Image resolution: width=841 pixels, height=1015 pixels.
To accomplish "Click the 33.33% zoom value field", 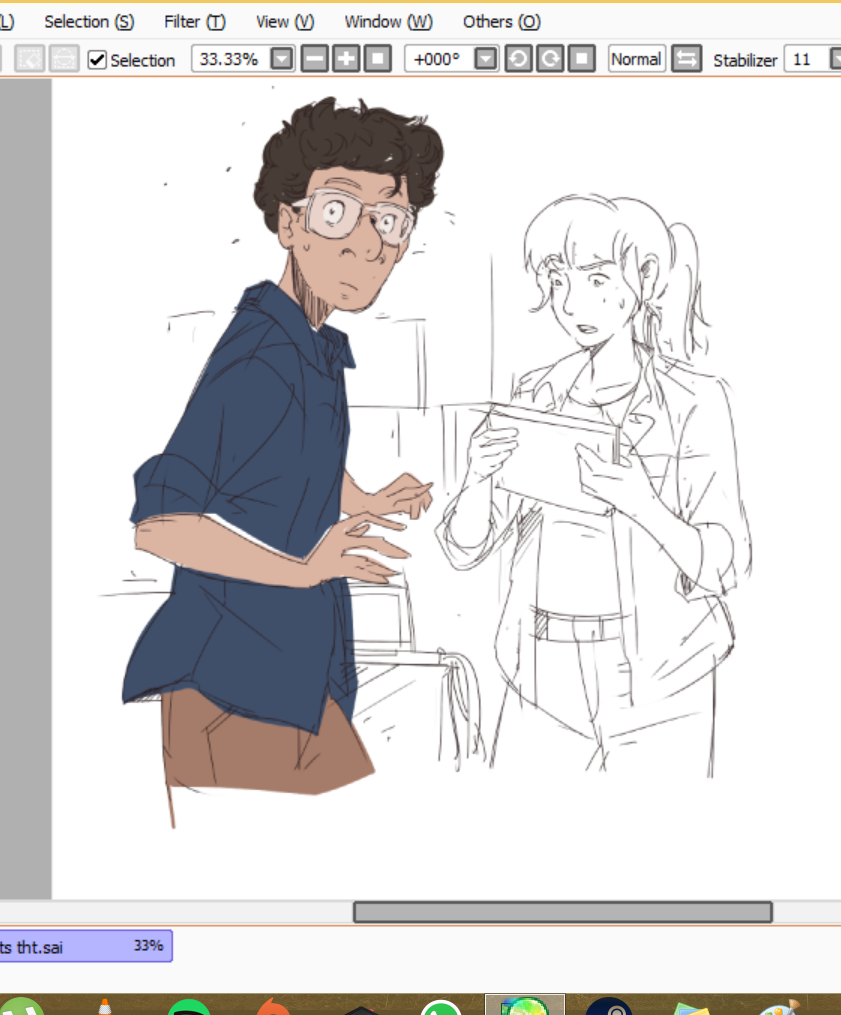I will point(230,59).
